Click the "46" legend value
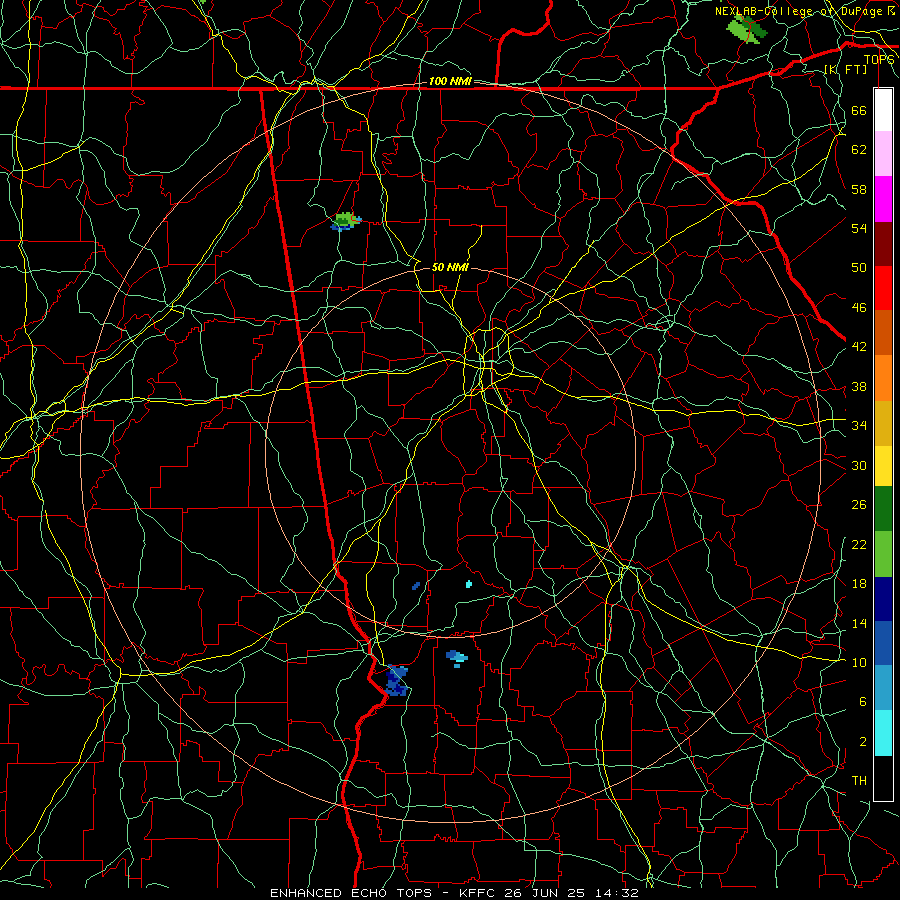900x900 pixels. click(859, 308)
